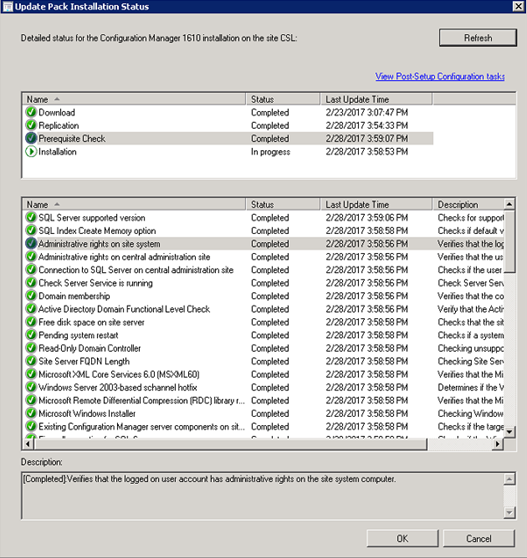The image size is (527, 558).
Task: Click the check icon for Connection to SQL Server row
Action: (x=31, y=270)
